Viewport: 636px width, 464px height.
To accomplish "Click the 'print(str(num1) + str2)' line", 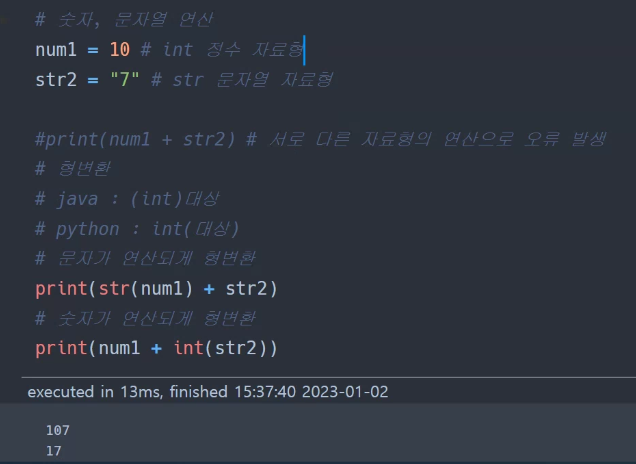I will pos(156,289).
